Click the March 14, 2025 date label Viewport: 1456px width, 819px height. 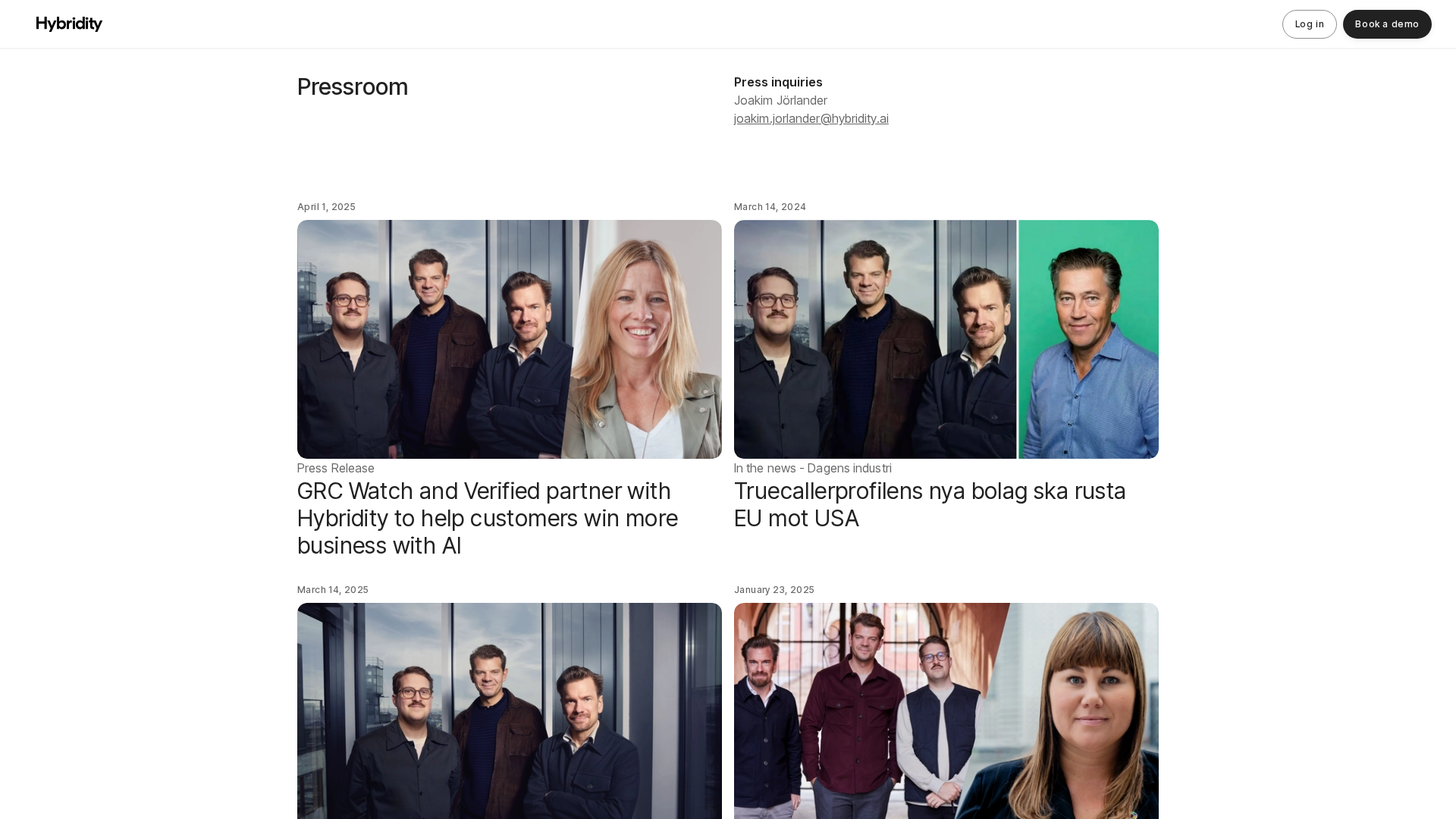pos(333,590)
